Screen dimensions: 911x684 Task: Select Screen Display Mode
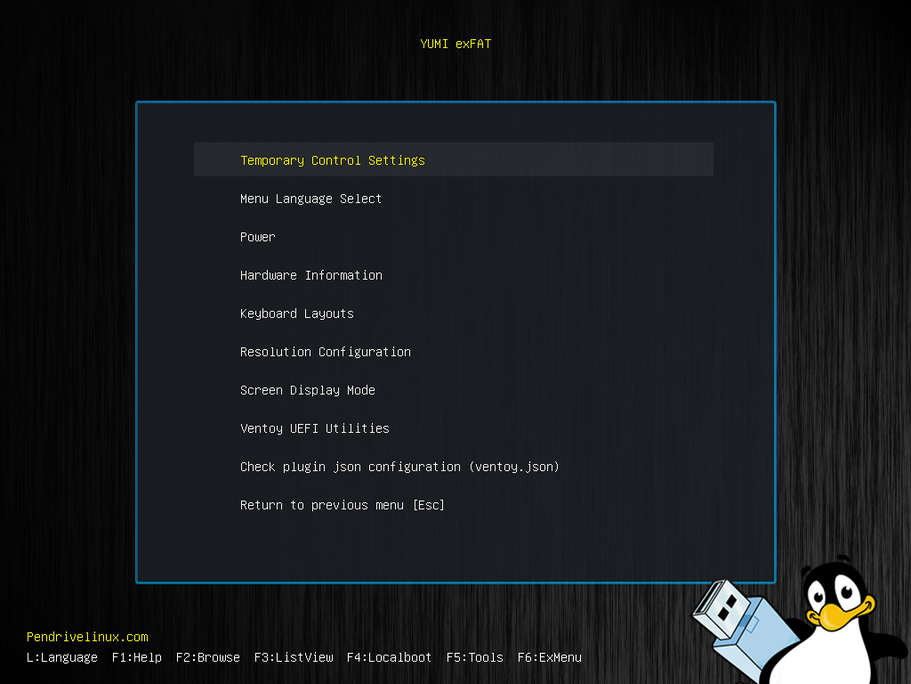[307, 391]
